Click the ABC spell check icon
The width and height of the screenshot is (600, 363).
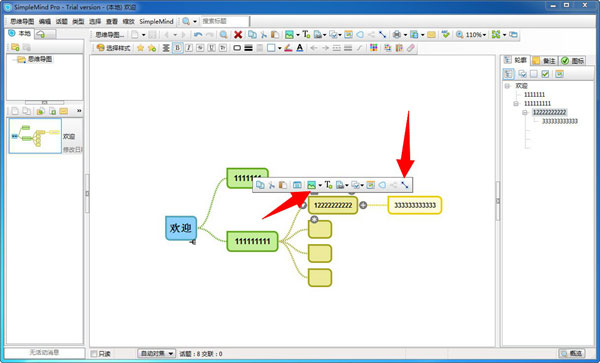pyautogui.click(x=445, y=35)
